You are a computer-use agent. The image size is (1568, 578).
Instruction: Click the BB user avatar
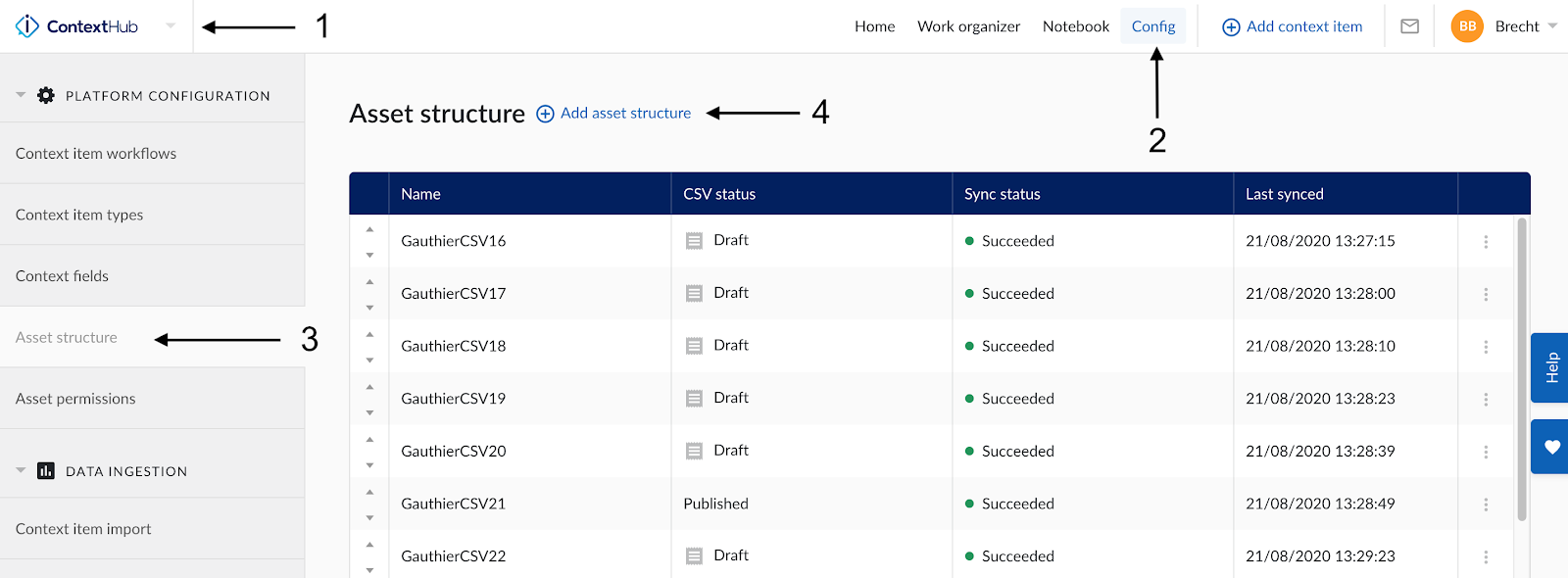coord(1466,26)
